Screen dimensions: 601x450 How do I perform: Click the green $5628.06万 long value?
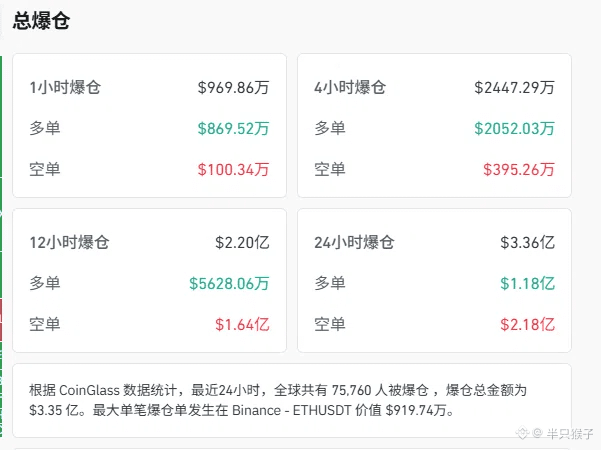click(229, 284)
